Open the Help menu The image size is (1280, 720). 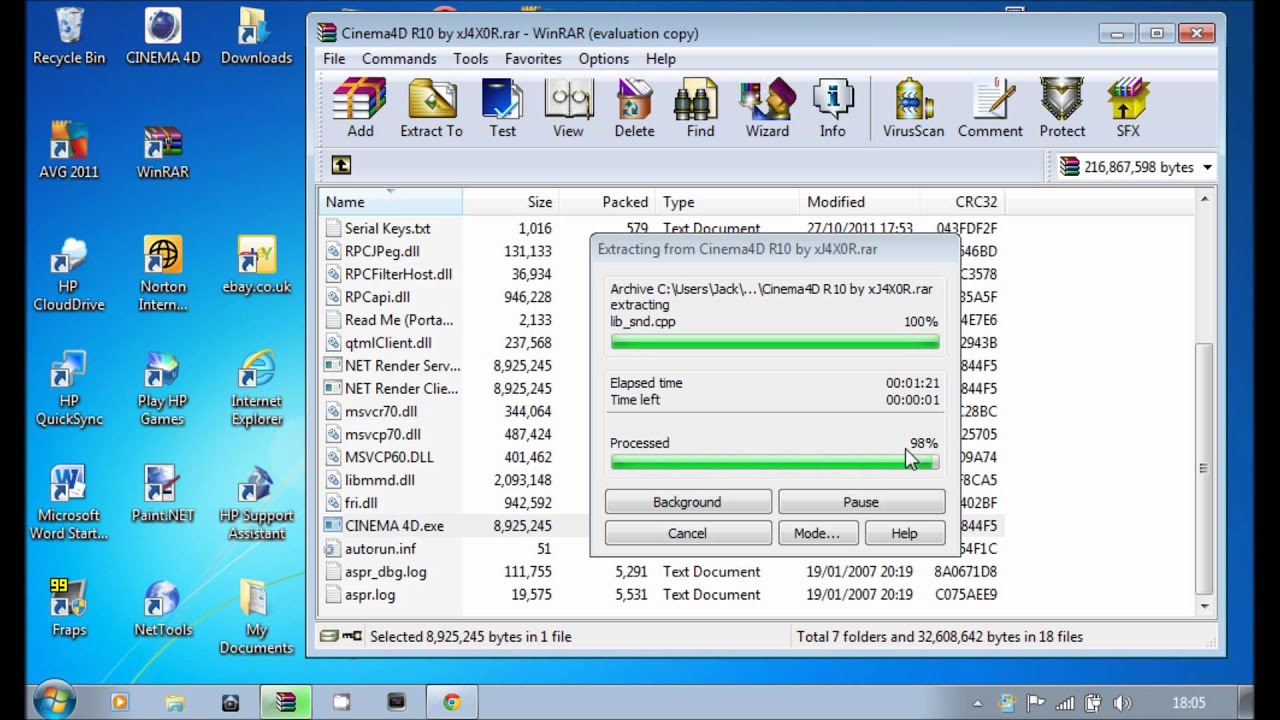point(660,59)
